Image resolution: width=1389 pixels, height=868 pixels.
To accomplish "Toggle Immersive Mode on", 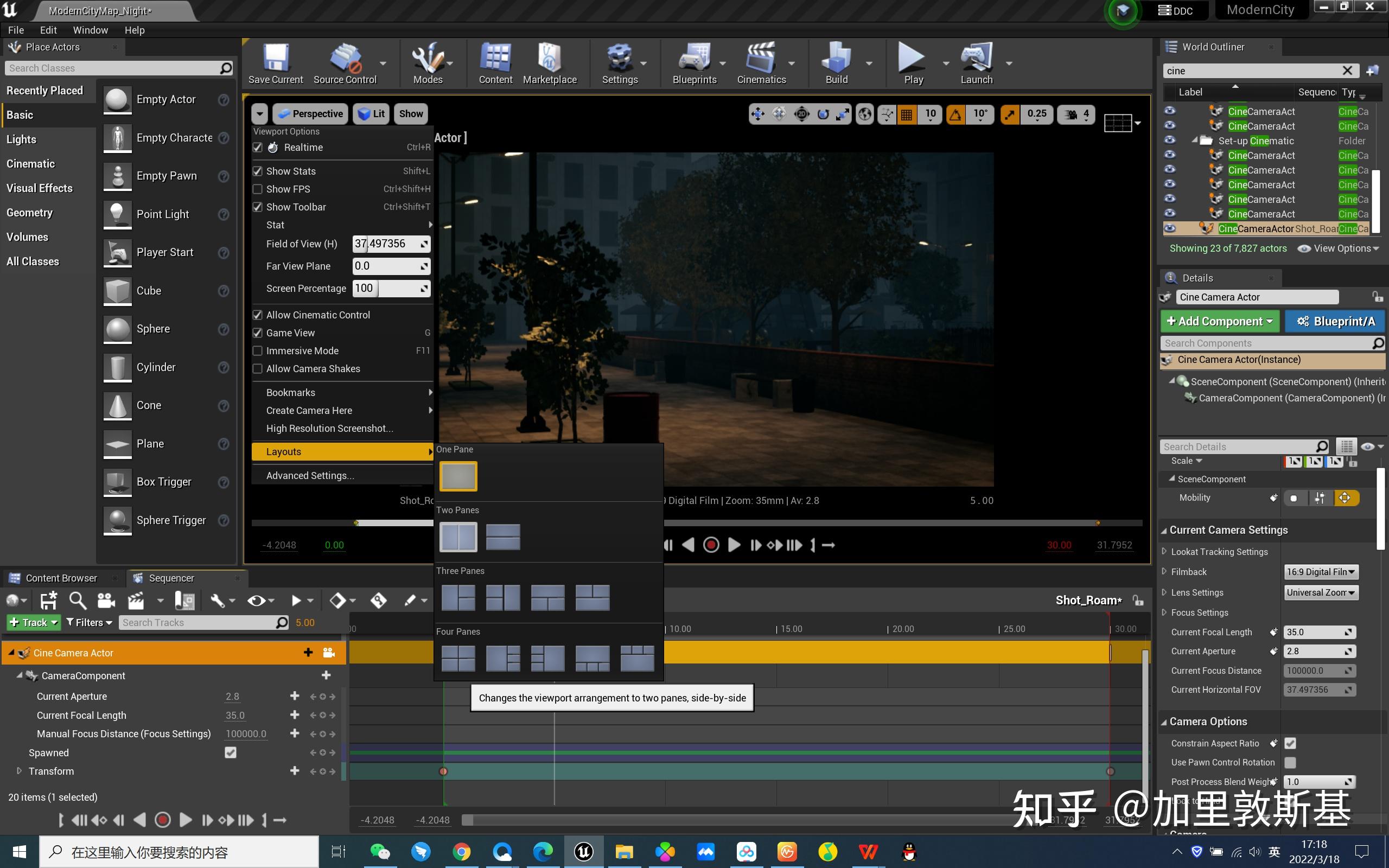I will click(x=258, y=350).
